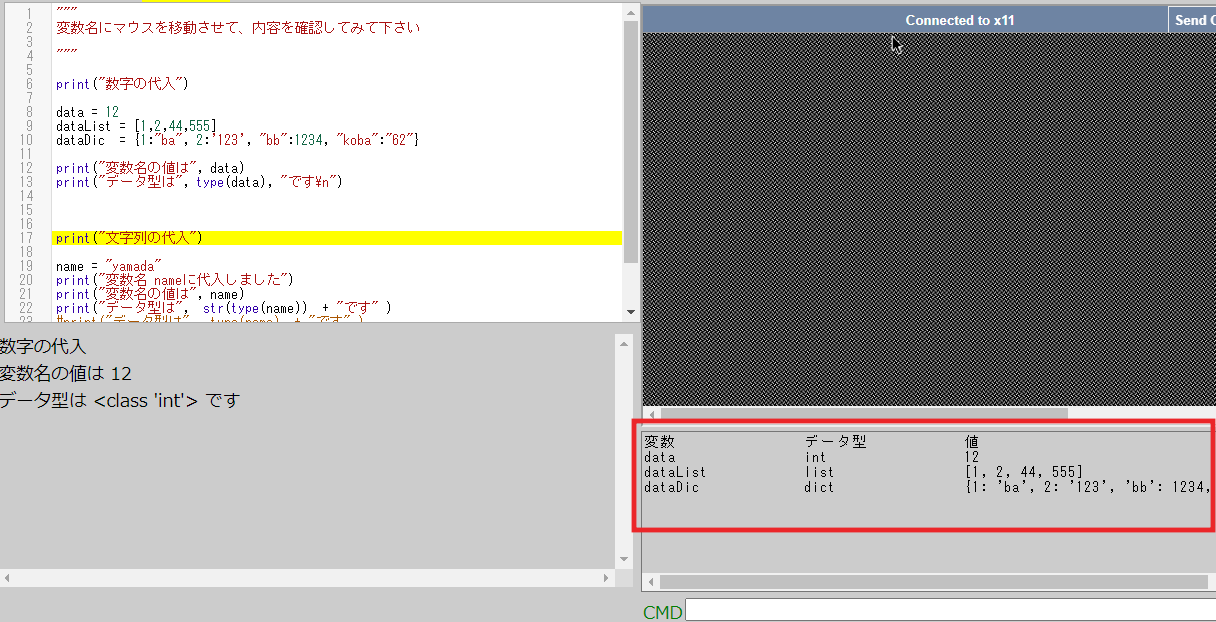Click the 'Connected to x11' status text

(960, 20)
